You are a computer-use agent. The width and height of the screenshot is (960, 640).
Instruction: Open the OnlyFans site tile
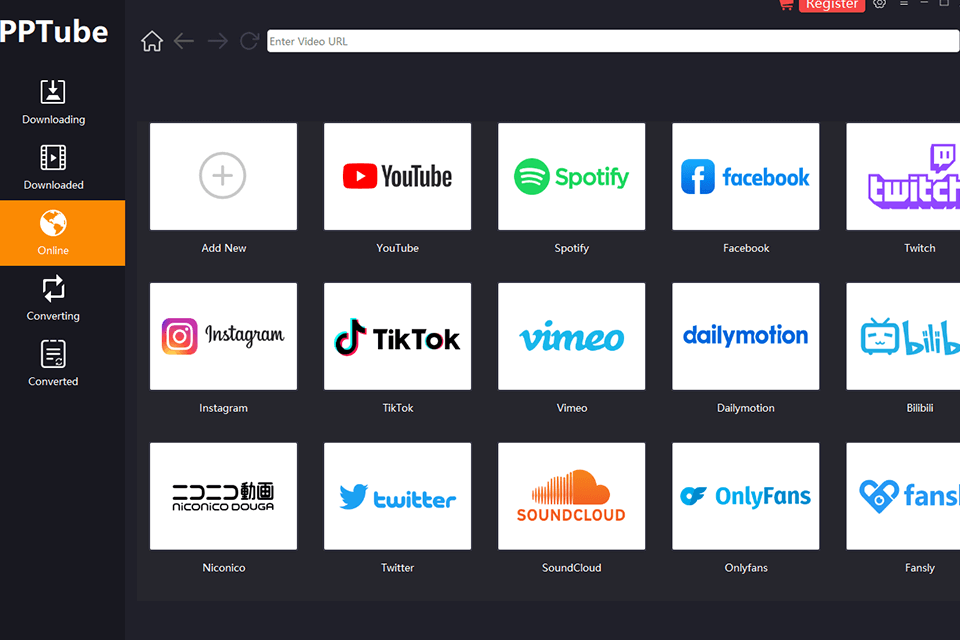point(746,496)
